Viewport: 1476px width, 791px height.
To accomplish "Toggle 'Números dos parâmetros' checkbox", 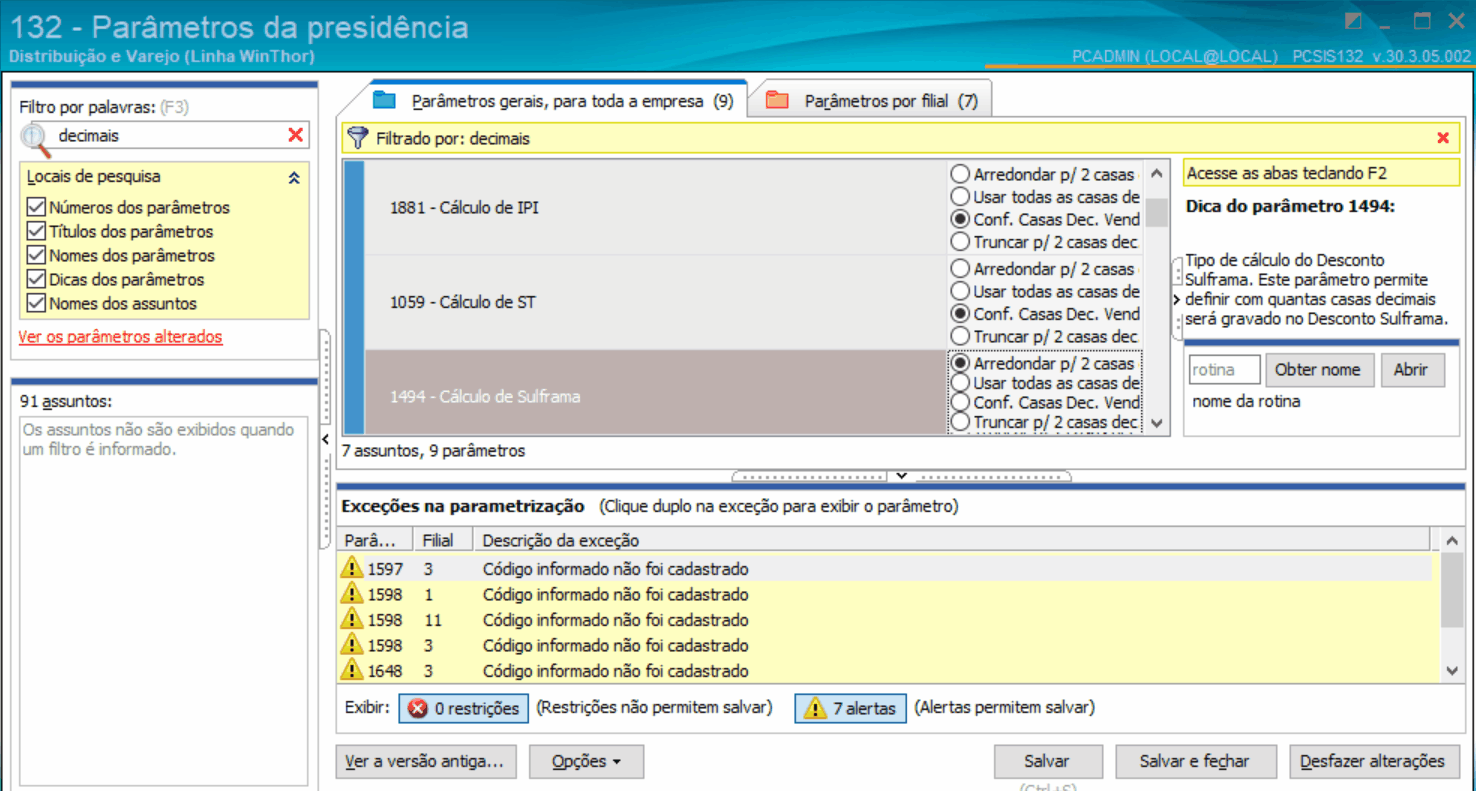I will click(37, 207).
